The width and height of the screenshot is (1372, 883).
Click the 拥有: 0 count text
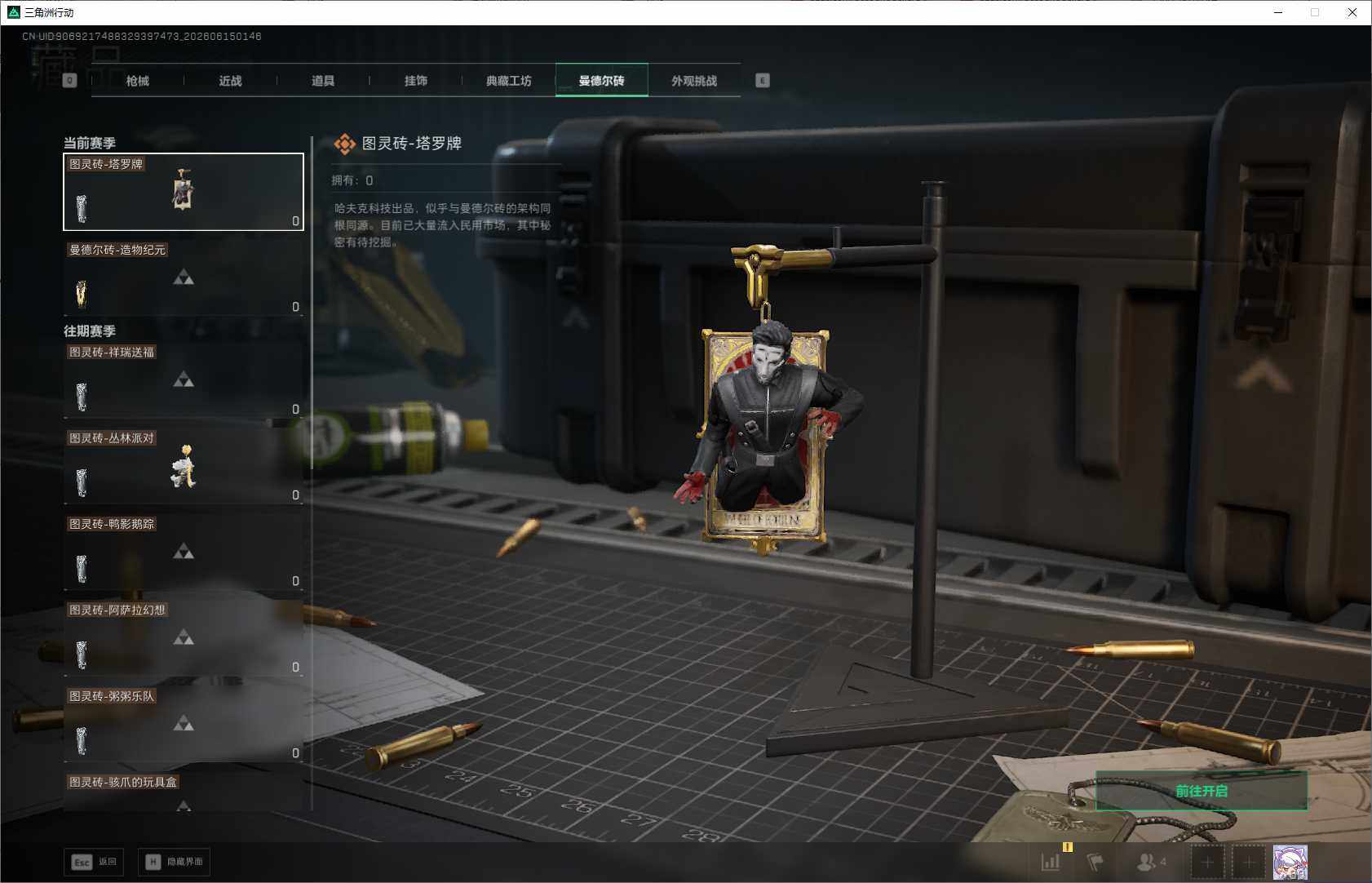pyautogui.click(x=352, y=180)
